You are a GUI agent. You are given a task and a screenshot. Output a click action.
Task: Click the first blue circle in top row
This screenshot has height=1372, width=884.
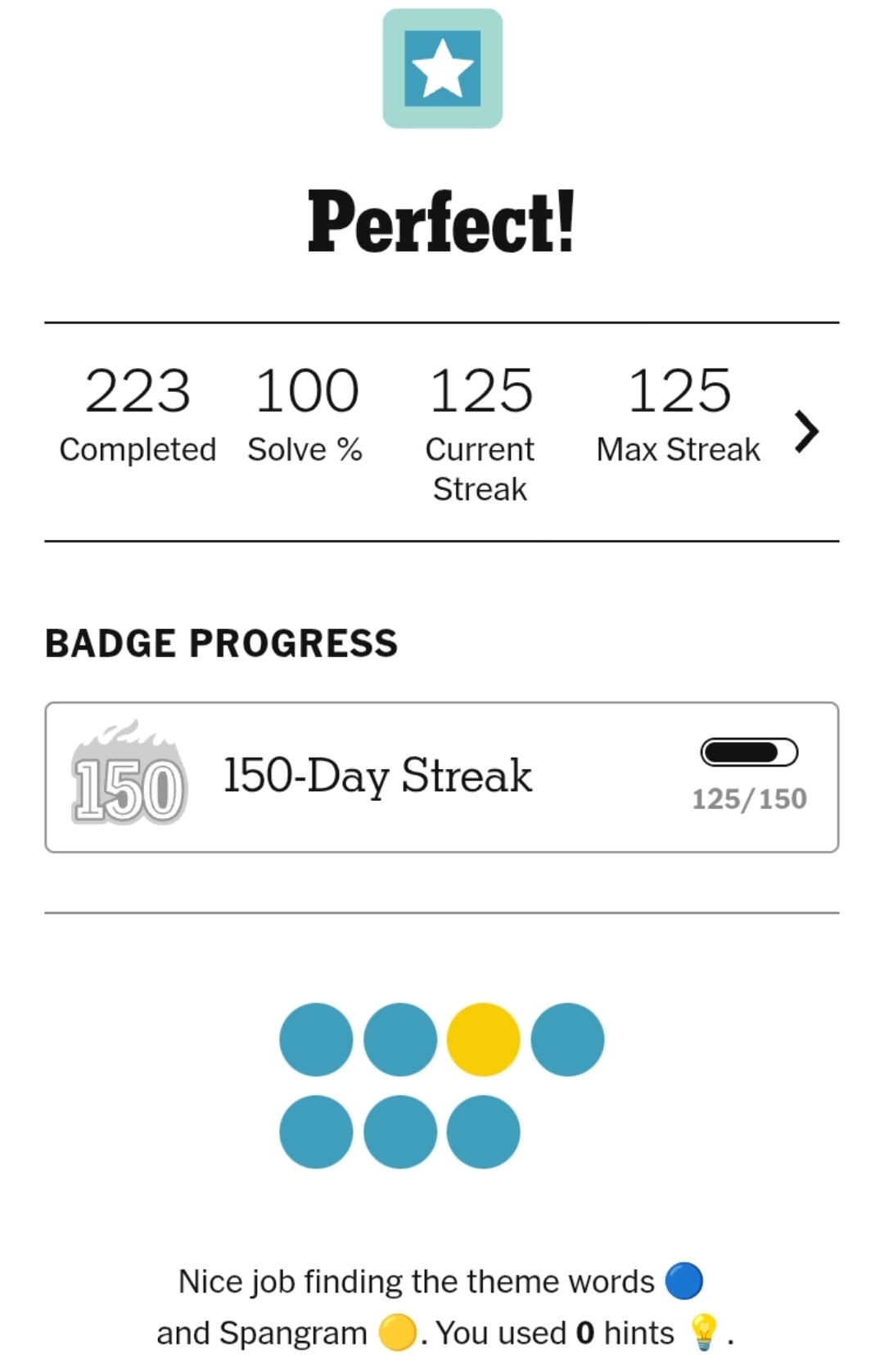tap(316, 1039)
